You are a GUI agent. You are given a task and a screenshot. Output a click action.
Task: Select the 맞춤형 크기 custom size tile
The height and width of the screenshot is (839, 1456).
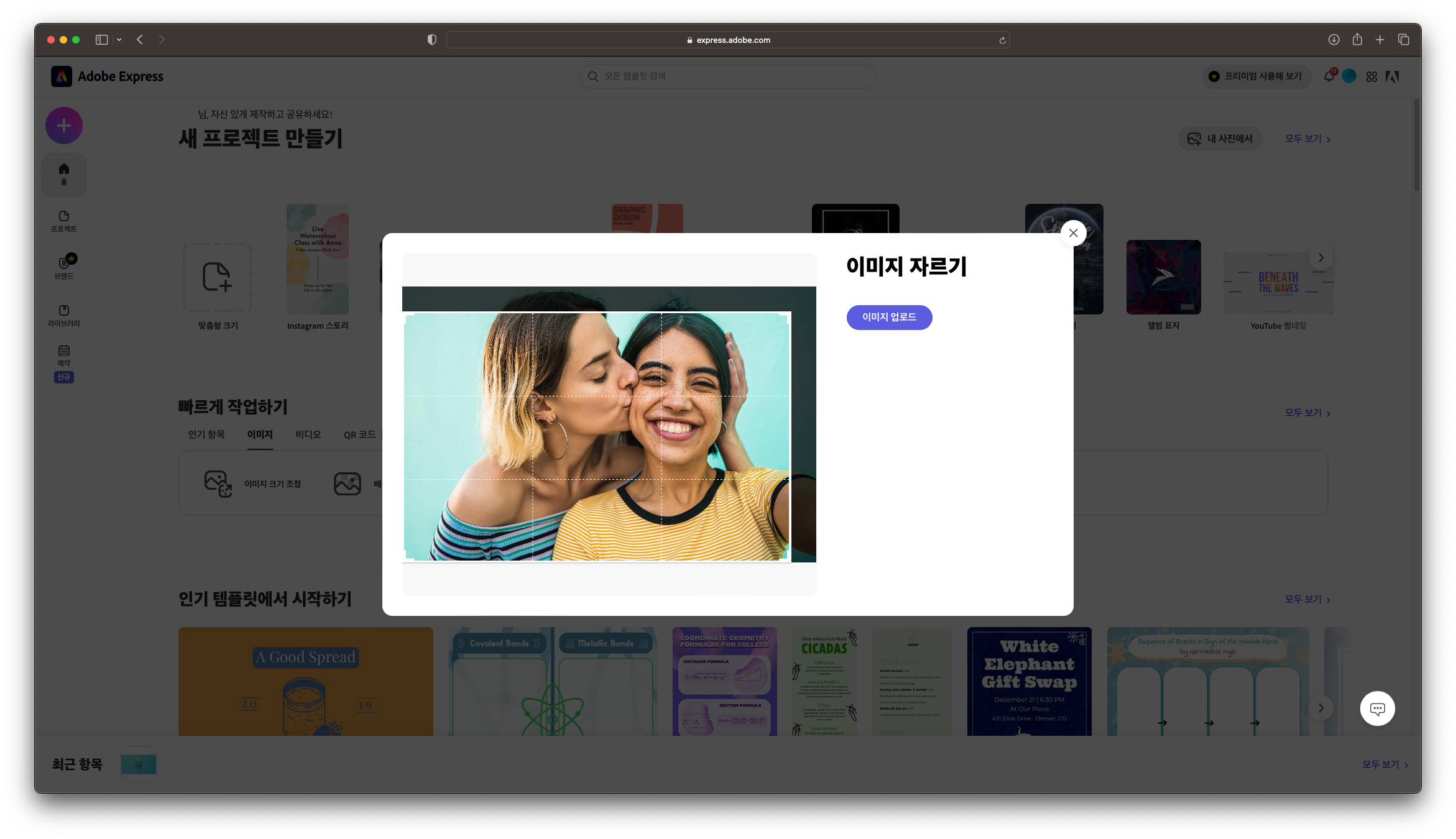[x=218, y=277]
